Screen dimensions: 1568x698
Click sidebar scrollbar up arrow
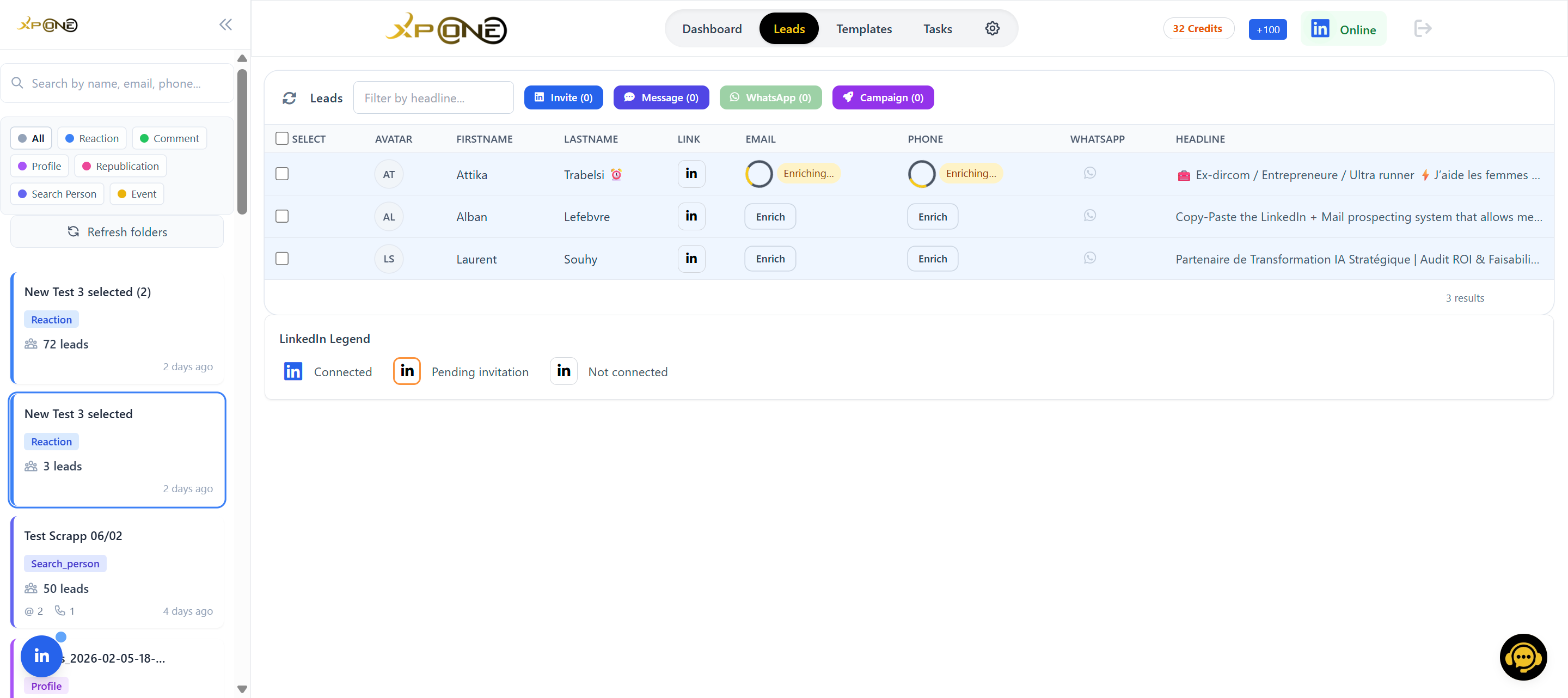(x=242, y=58)
